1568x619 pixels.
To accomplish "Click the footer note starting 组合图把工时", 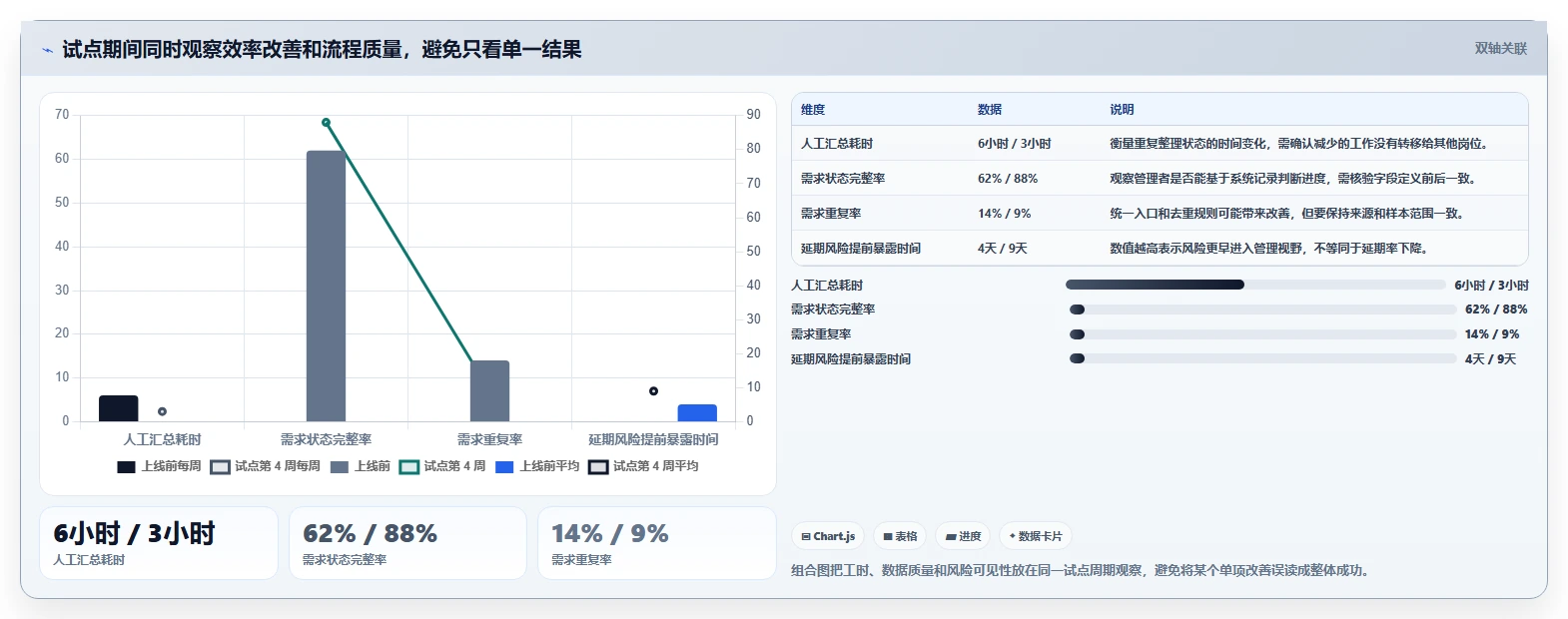I will click(1083, 570).
